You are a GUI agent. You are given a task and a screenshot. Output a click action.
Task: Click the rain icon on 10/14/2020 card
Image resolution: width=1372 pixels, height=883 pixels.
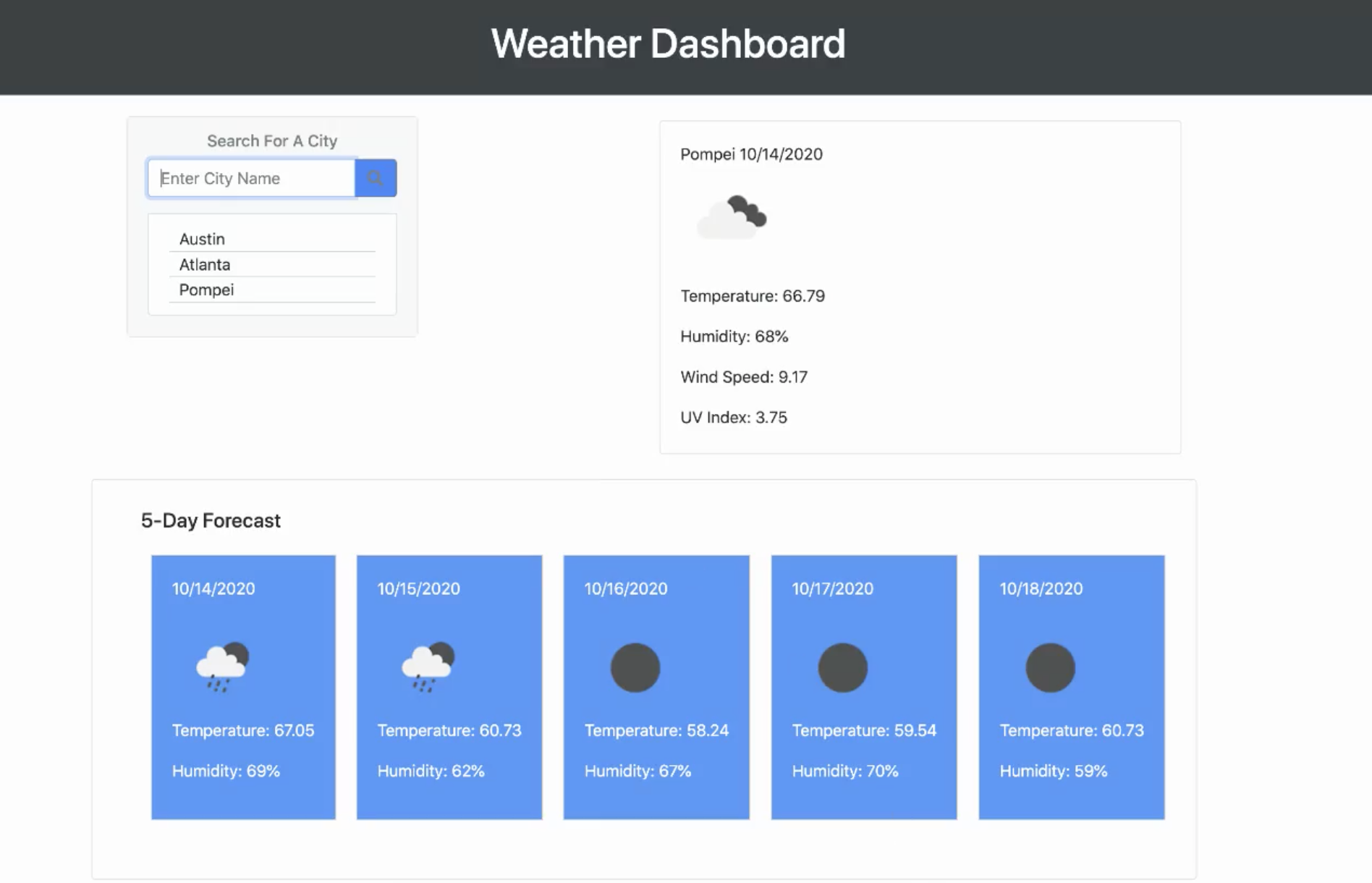[222, 667]
